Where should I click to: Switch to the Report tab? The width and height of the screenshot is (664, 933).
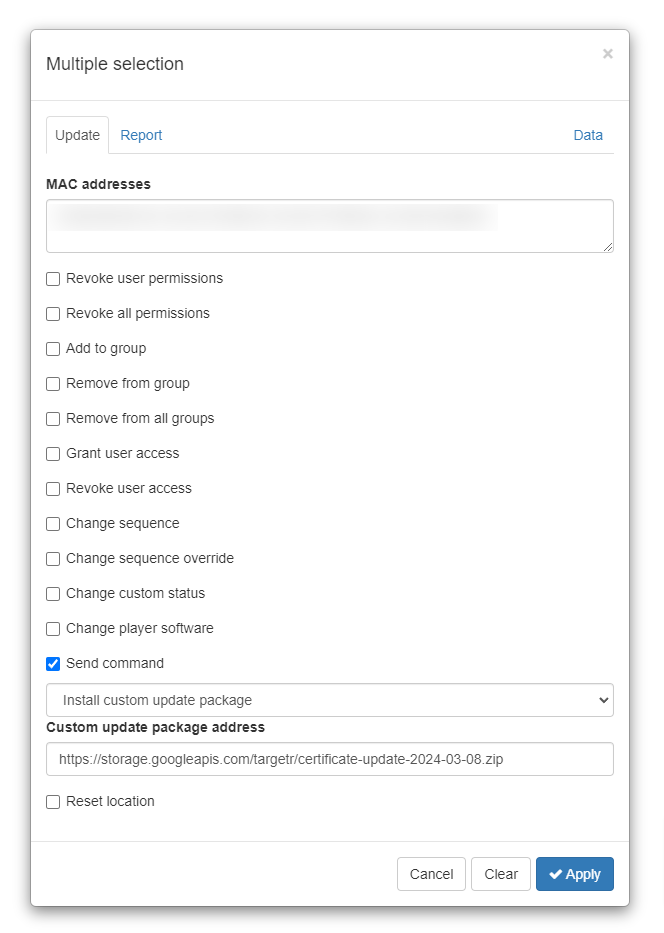[141, 135]
